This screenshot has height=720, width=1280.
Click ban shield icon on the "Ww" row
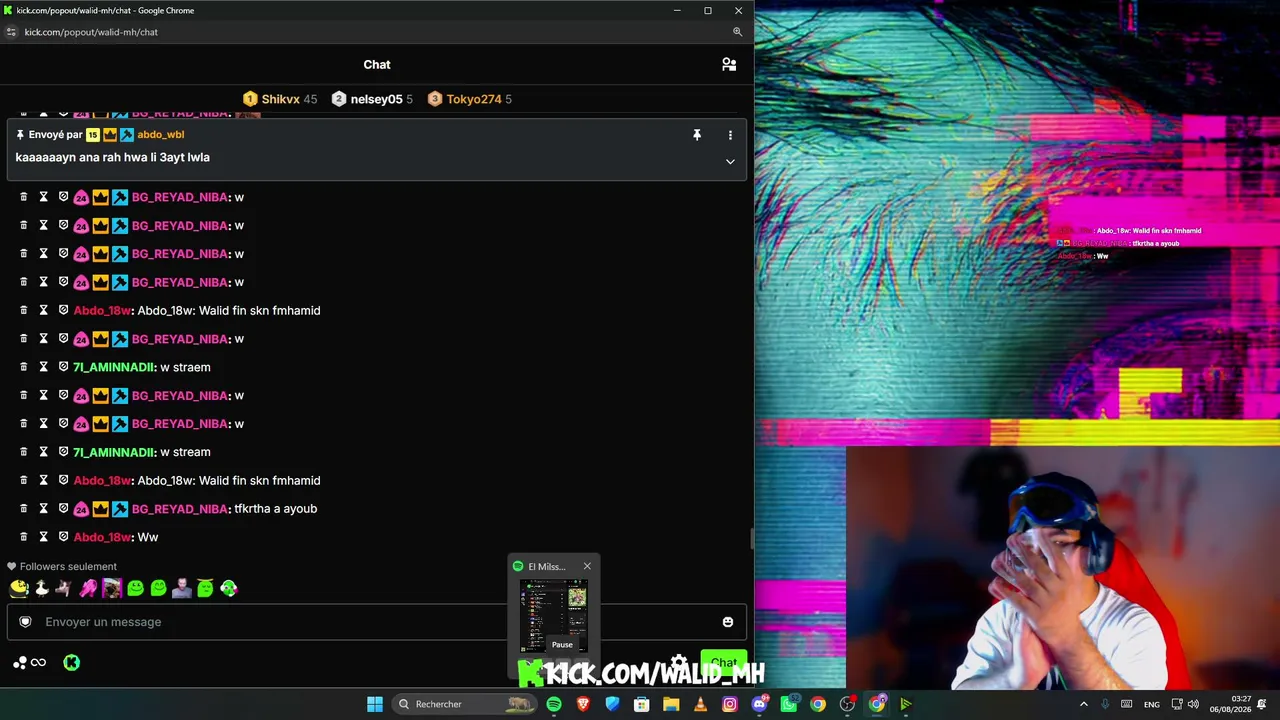point(63,537)
